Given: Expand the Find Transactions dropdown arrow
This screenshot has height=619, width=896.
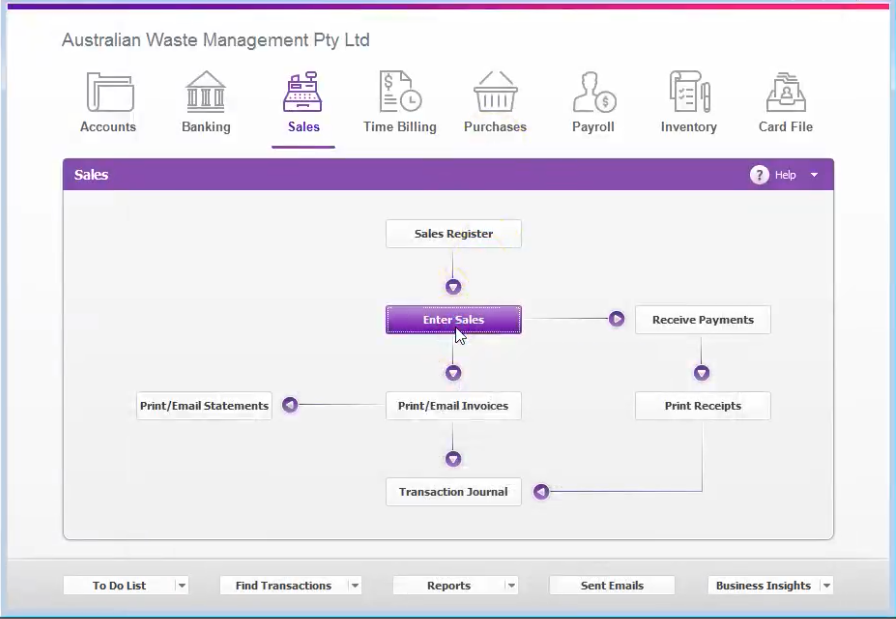Looking at the screenshot, I should tap(355, 585).
